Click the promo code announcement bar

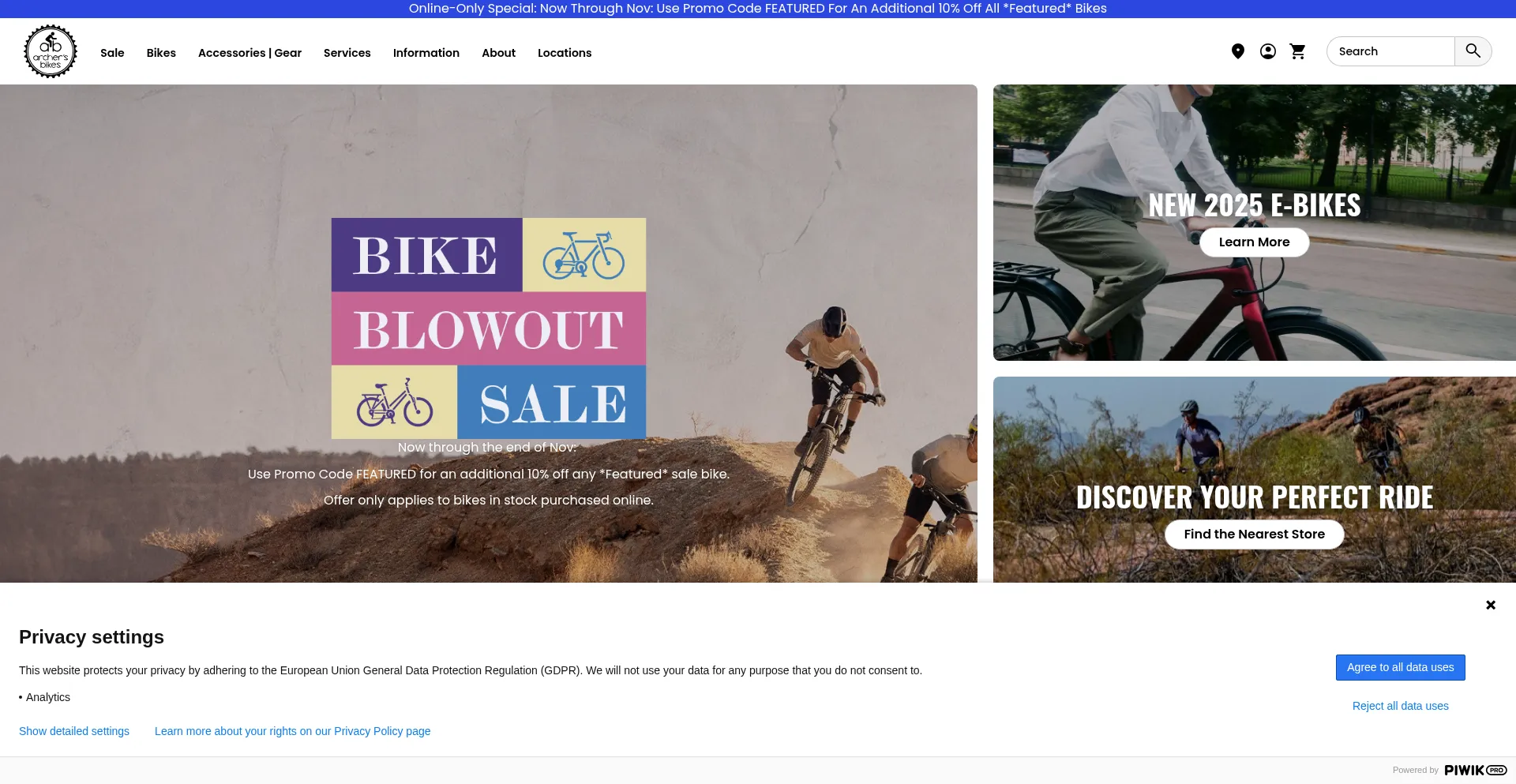[758, 9]
